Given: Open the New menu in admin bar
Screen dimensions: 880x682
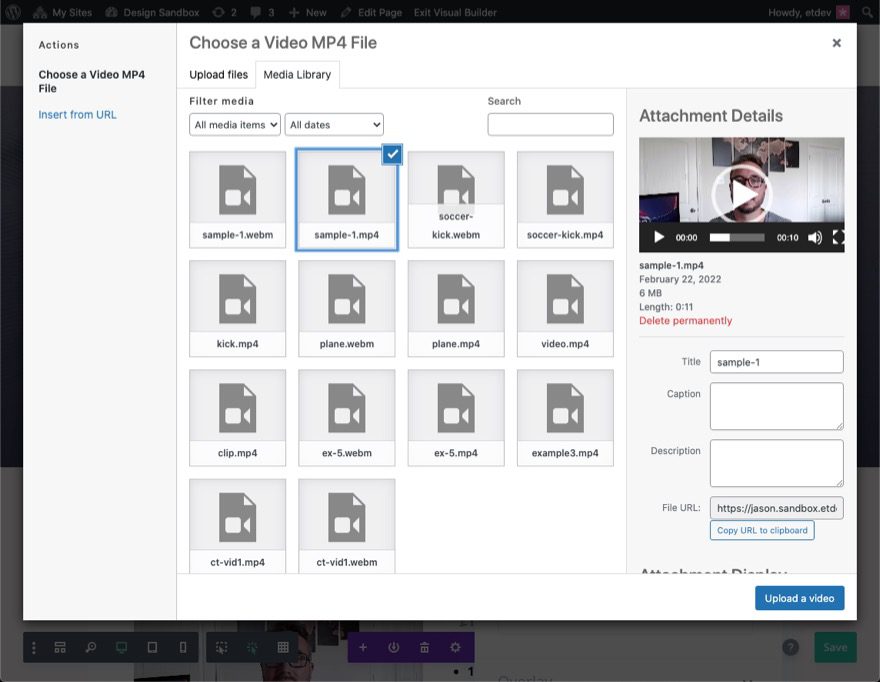Looking at the screenshot, I should 306,12.
